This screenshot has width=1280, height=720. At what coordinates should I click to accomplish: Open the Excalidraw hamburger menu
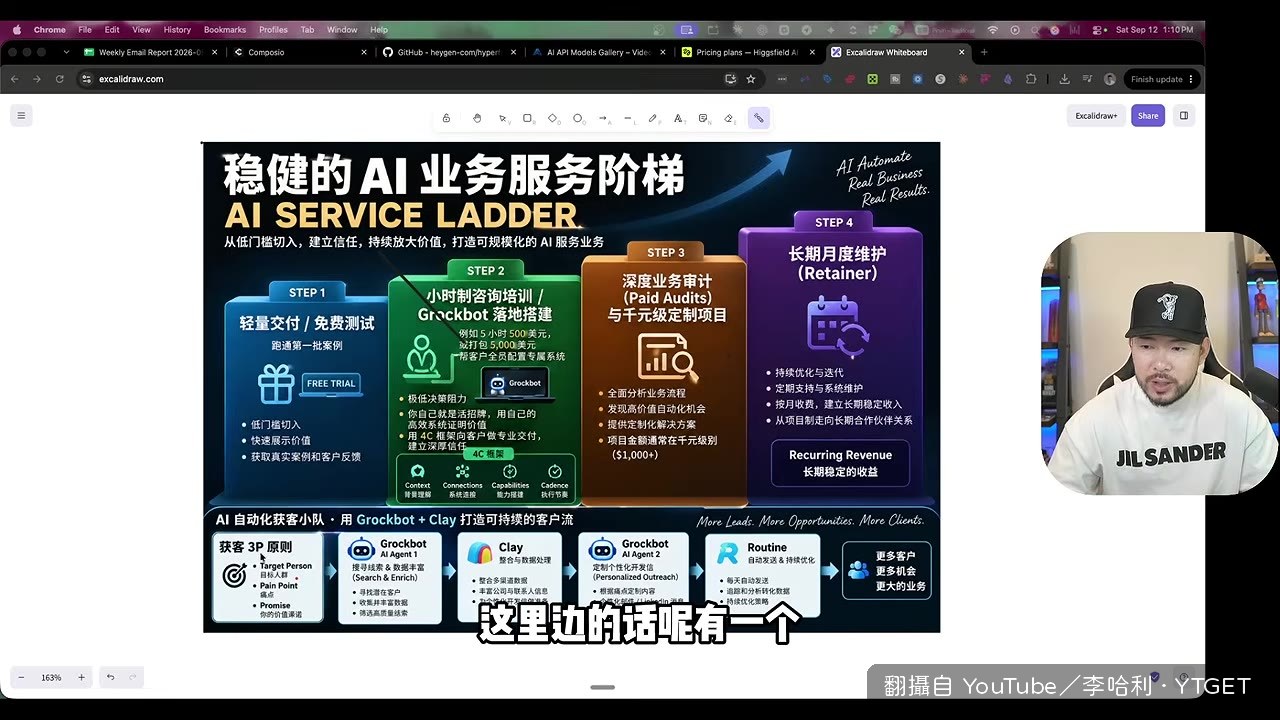pyautogui.click(x=21, y=115)
